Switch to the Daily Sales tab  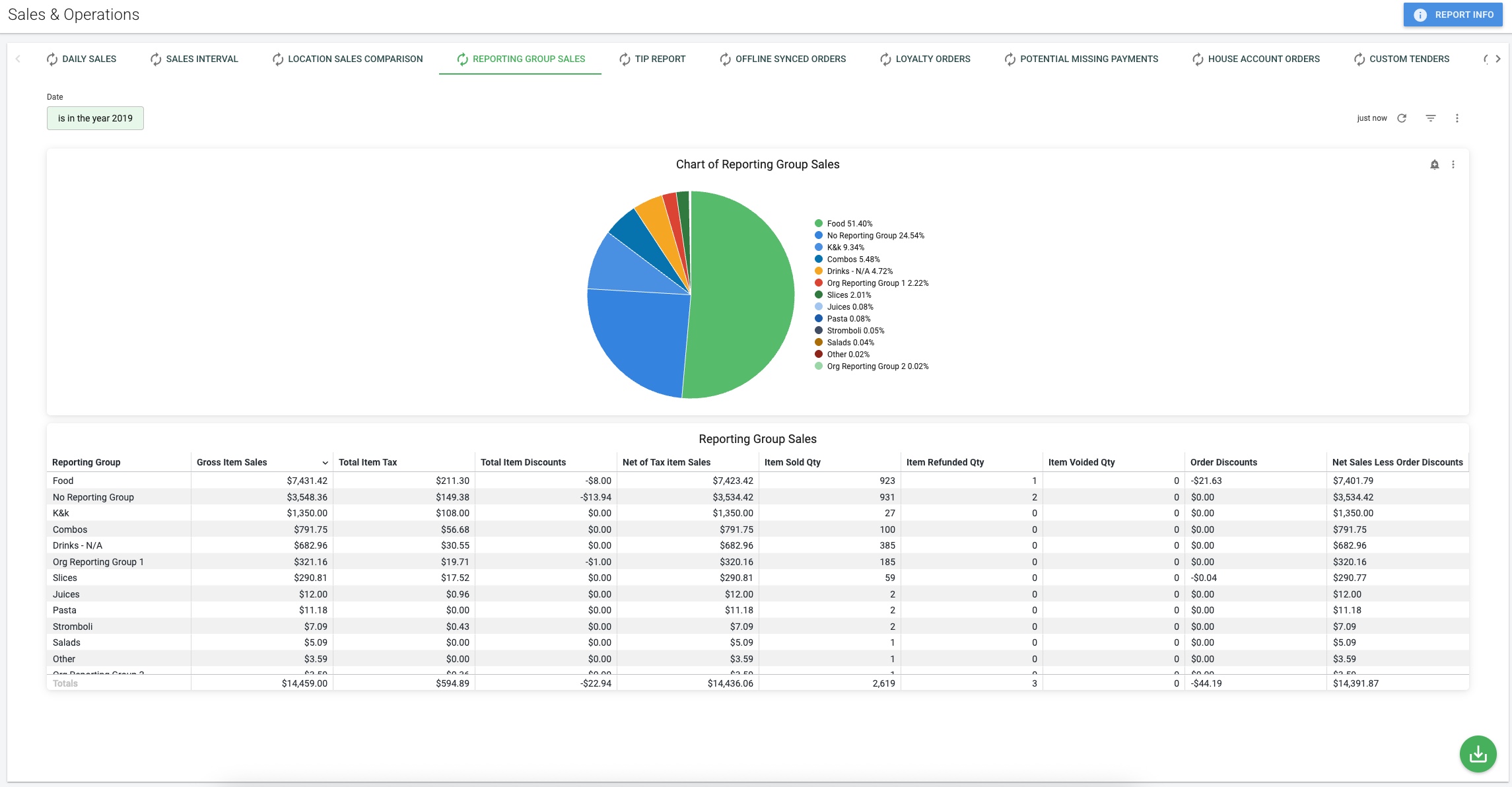coord(81,59)
